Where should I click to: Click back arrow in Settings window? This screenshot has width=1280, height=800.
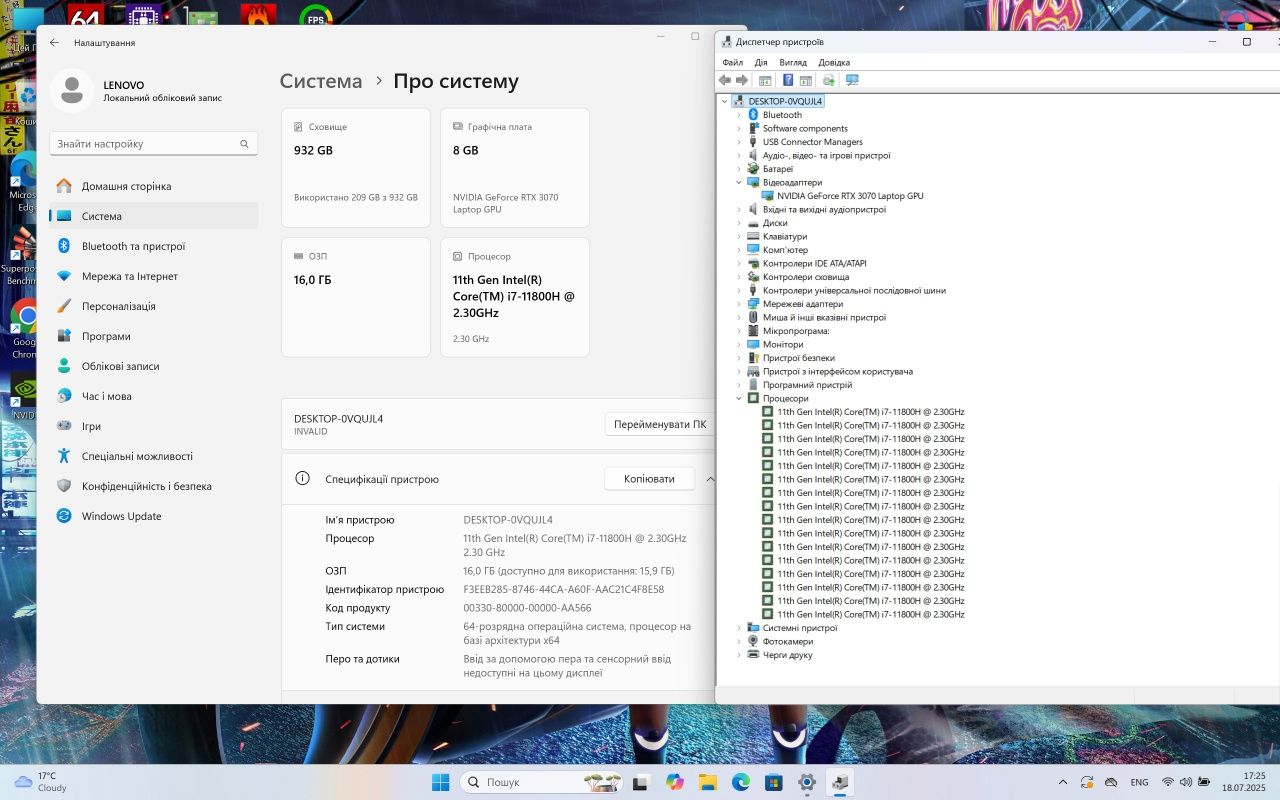pos(54,43)
